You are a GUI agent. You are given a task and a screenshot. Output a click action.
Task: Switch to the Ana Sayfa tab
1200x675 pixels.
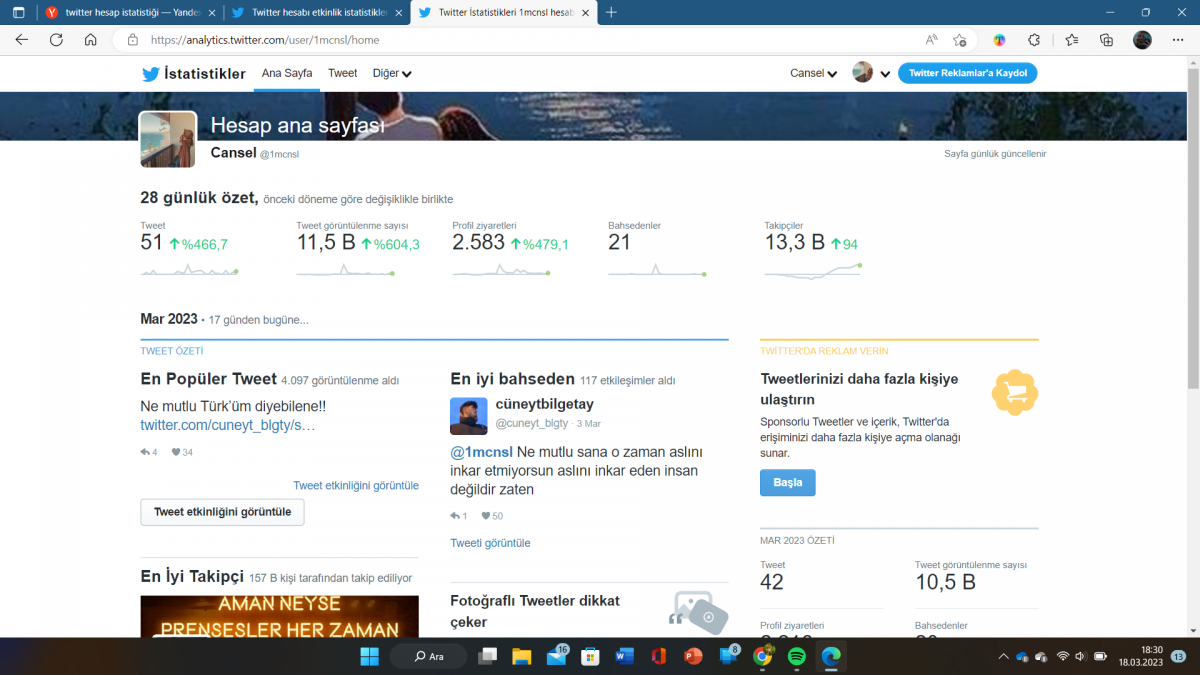pyautogui.click(x=287, y=73)
